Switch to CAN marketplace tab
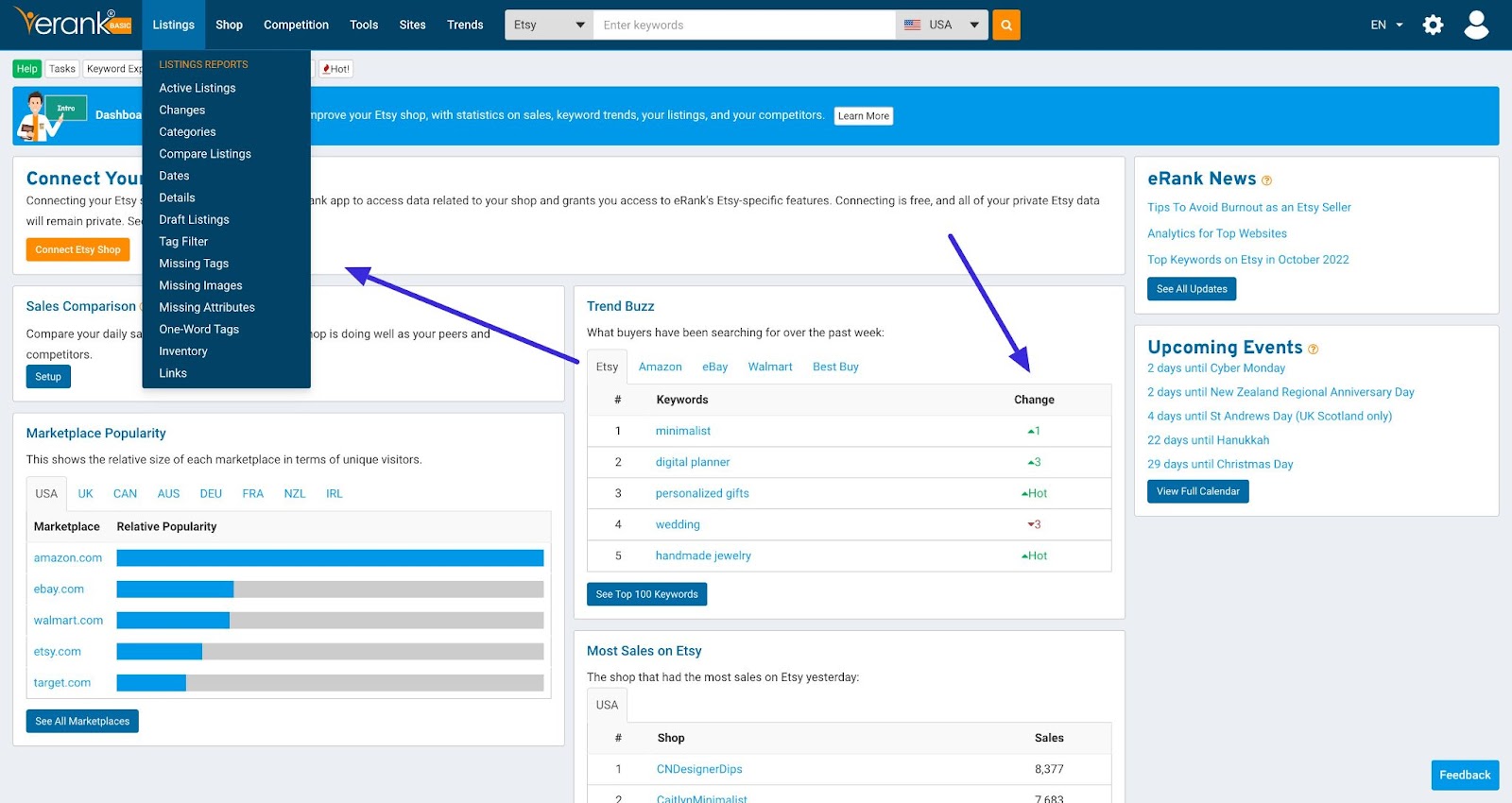1512x803 pixels. pyautogui.click(x=125, y=494)
